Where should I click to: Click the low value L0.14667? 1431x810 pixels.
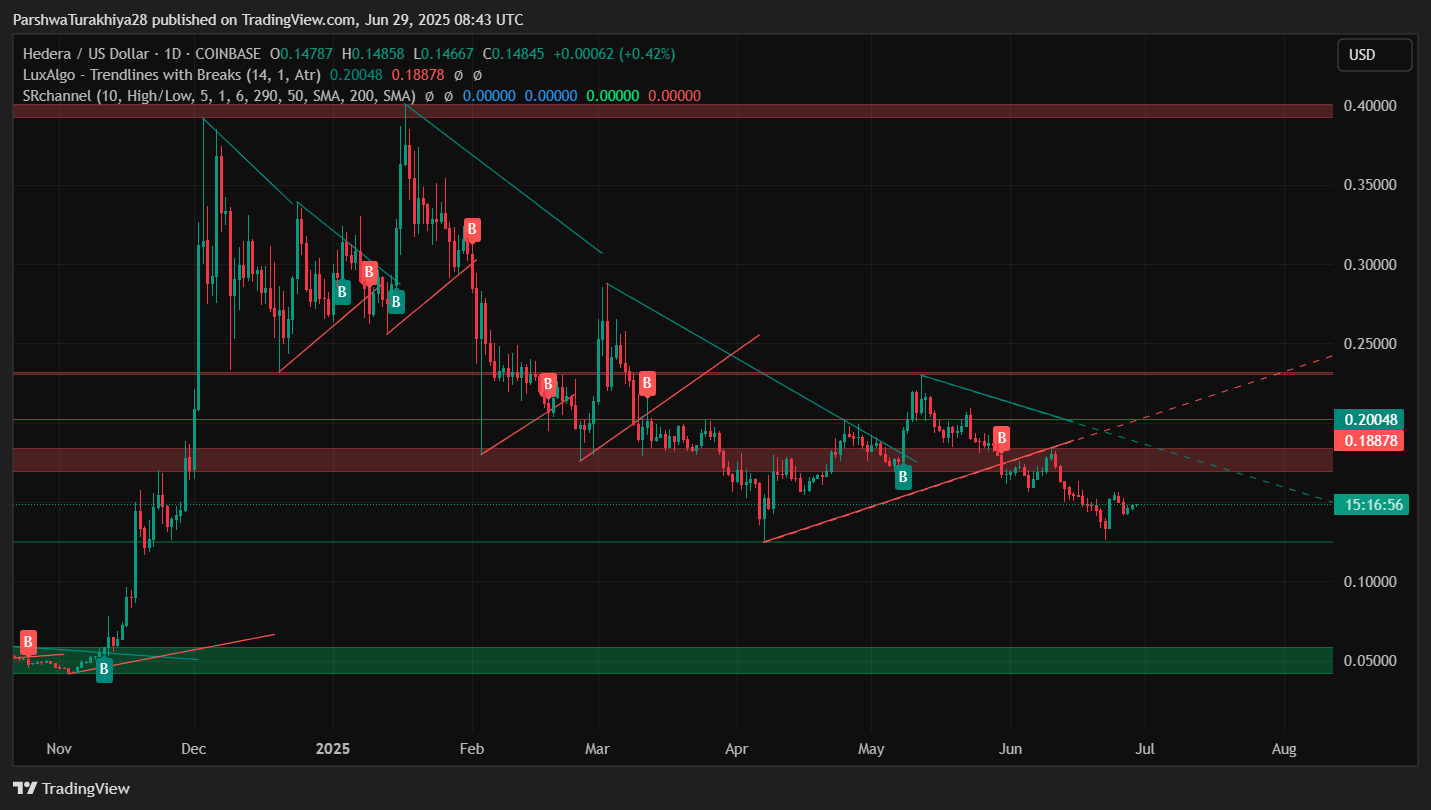click(445, 54)
